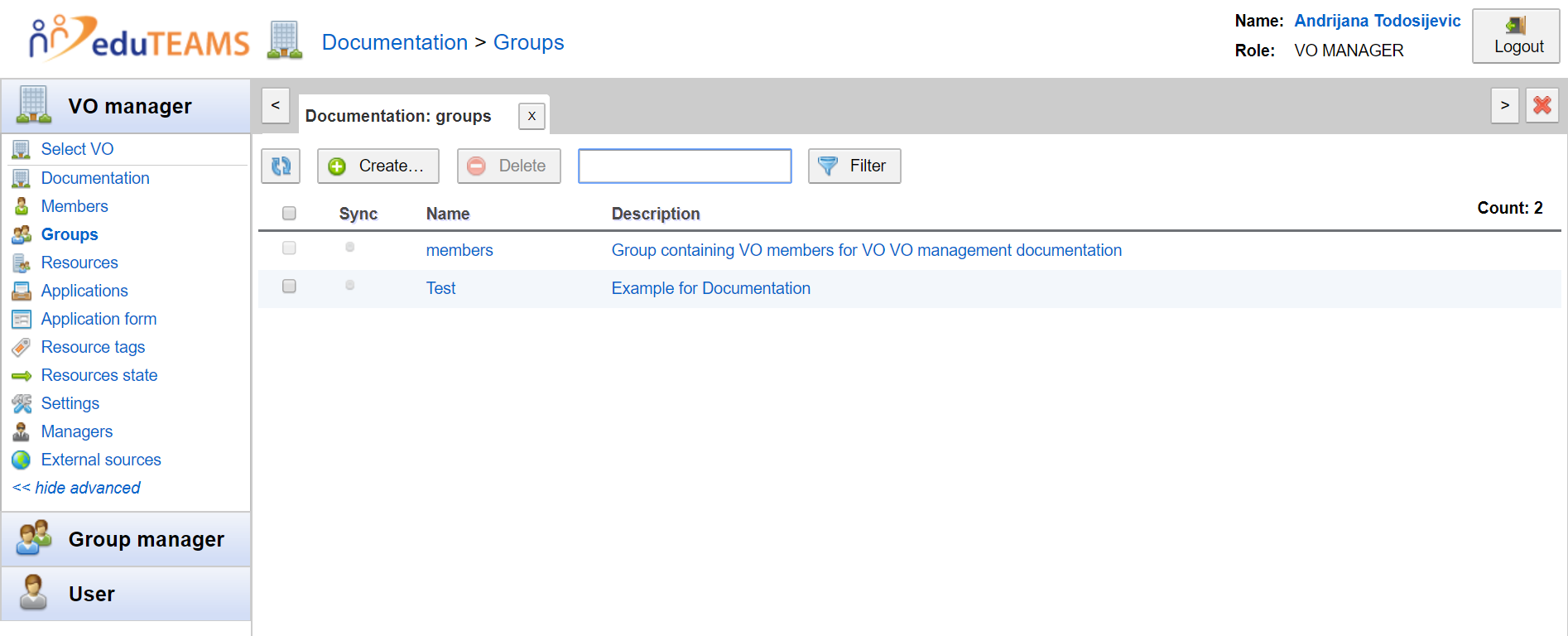This screenshot has height=636, width=1568.
Task: Open Managers in the sidebar
Action: pos(77,431)
